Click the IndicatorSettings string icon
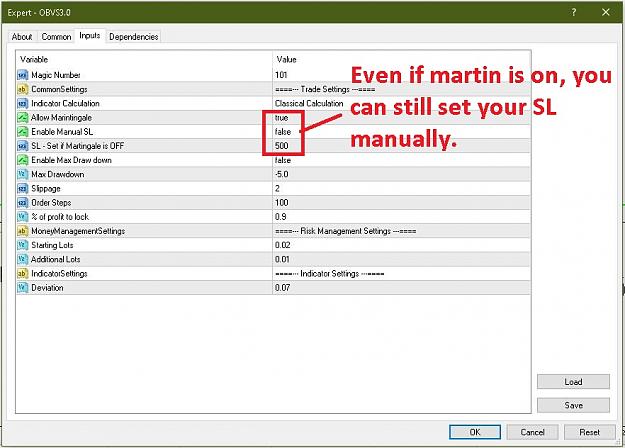Image resolution: width=625 pixels, height=448 pixels. tap(23, 273)
